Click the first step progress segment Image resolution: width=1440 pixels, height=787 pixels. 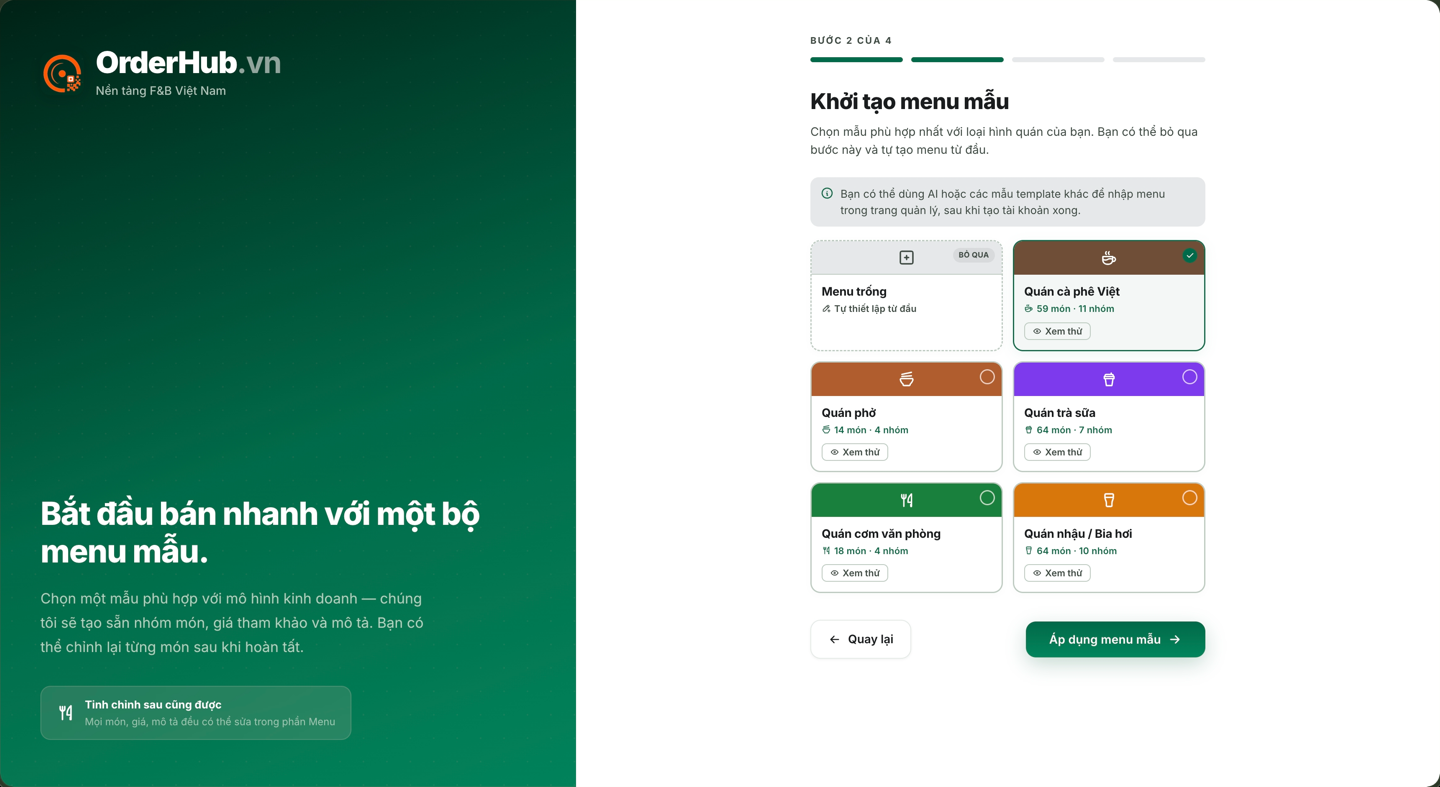pyautogui.click(x=856, y=60)
